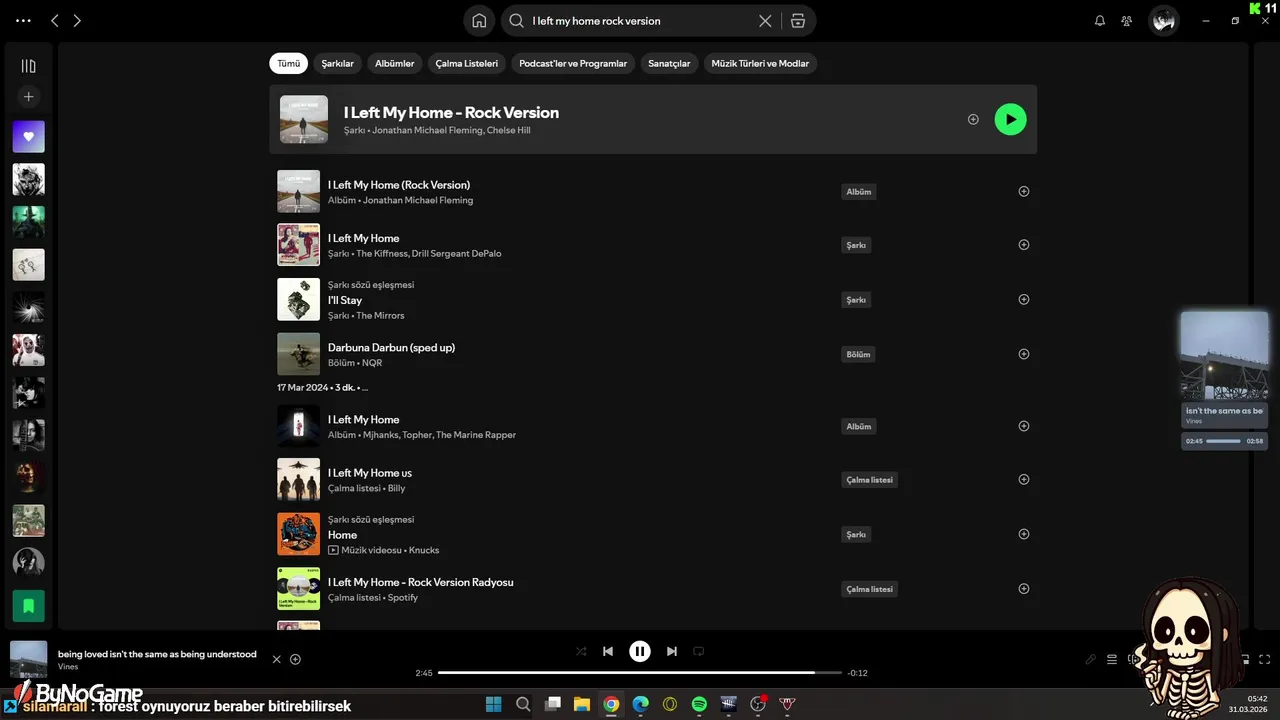Open notifications bell icon
This screenshot has width=1280, height=720.
[1100, 20]
